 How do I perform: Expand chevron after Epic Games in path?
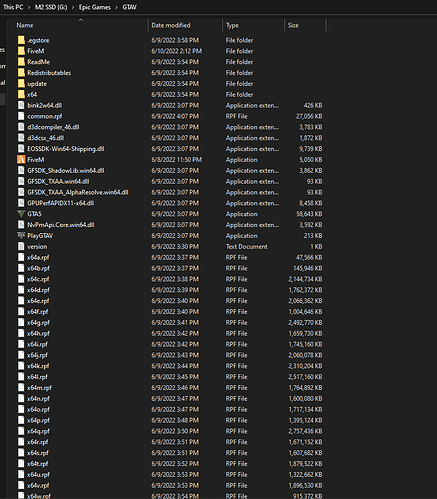click(117, 7)
